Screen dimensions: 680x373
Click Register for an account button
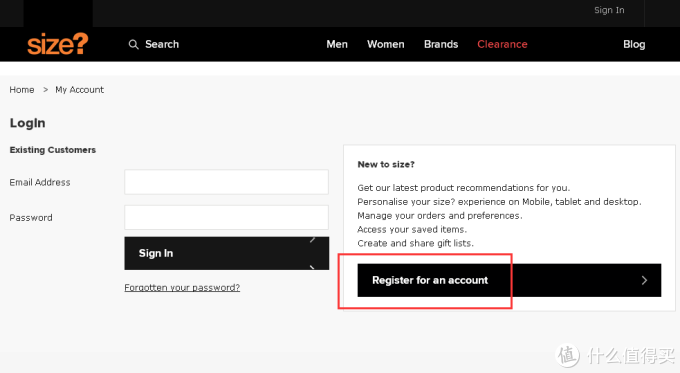tap(509, 280)
